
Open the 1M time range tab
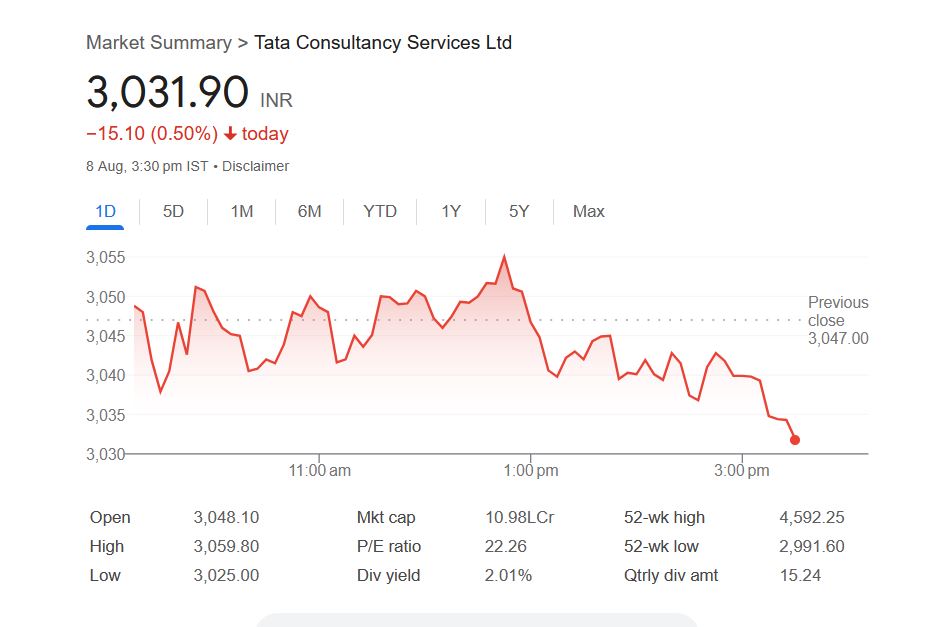241,211
